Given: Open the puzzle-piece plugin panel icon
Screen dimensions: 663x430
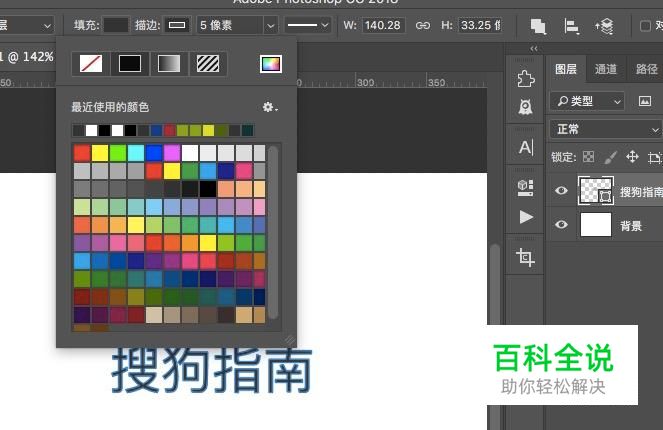Looking at the screenshot, I should [526, 79].
